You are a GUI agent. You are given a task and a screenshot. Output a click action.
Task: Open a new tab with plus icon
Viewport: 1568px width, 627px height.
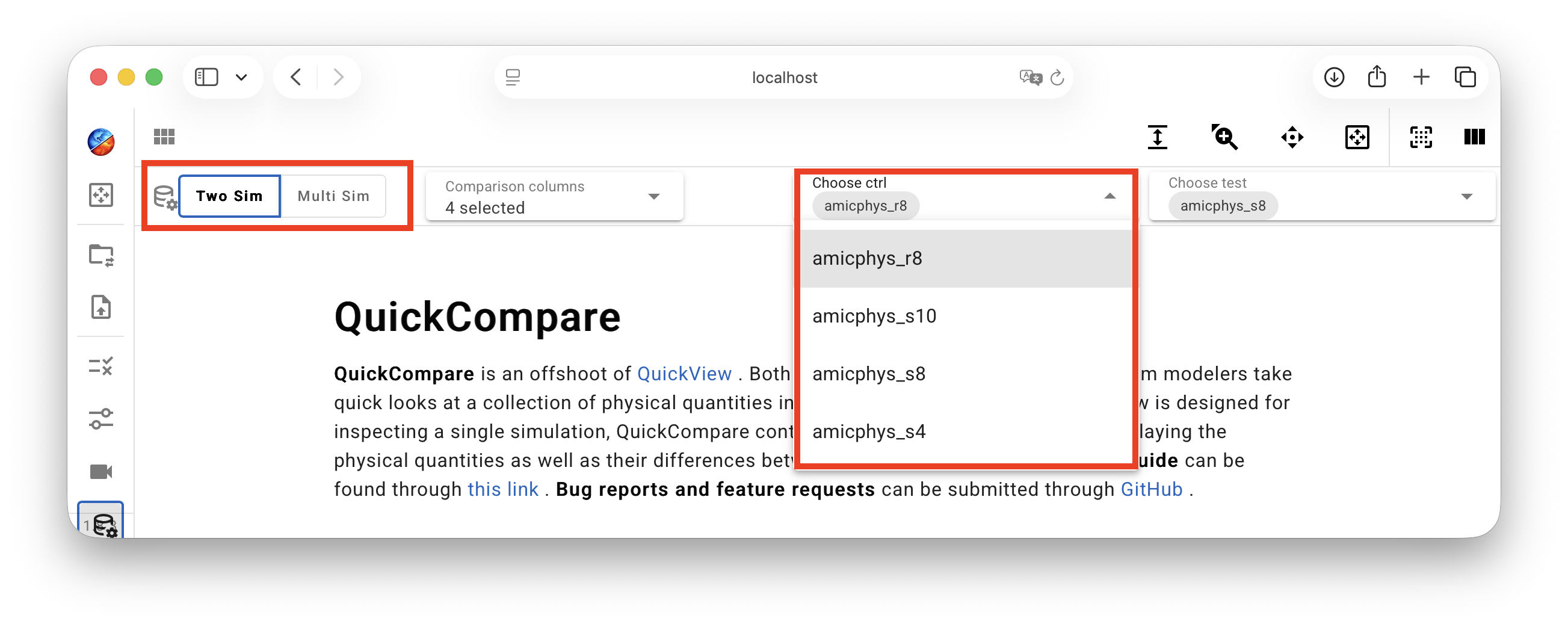tap(1421, 77)
